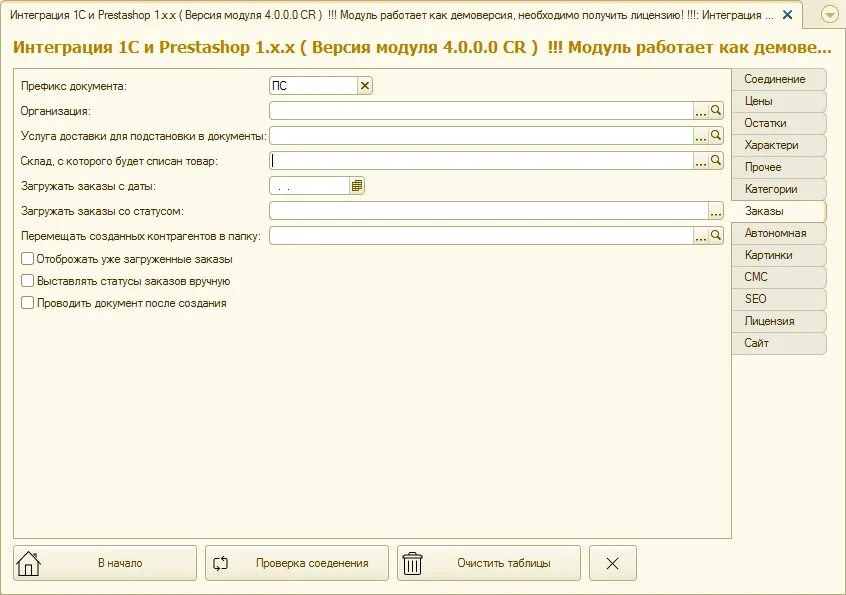Switch to the Автономная tab
Viewport: 846px width, 595px height.
pyautogui.click(x=779, y=233)
